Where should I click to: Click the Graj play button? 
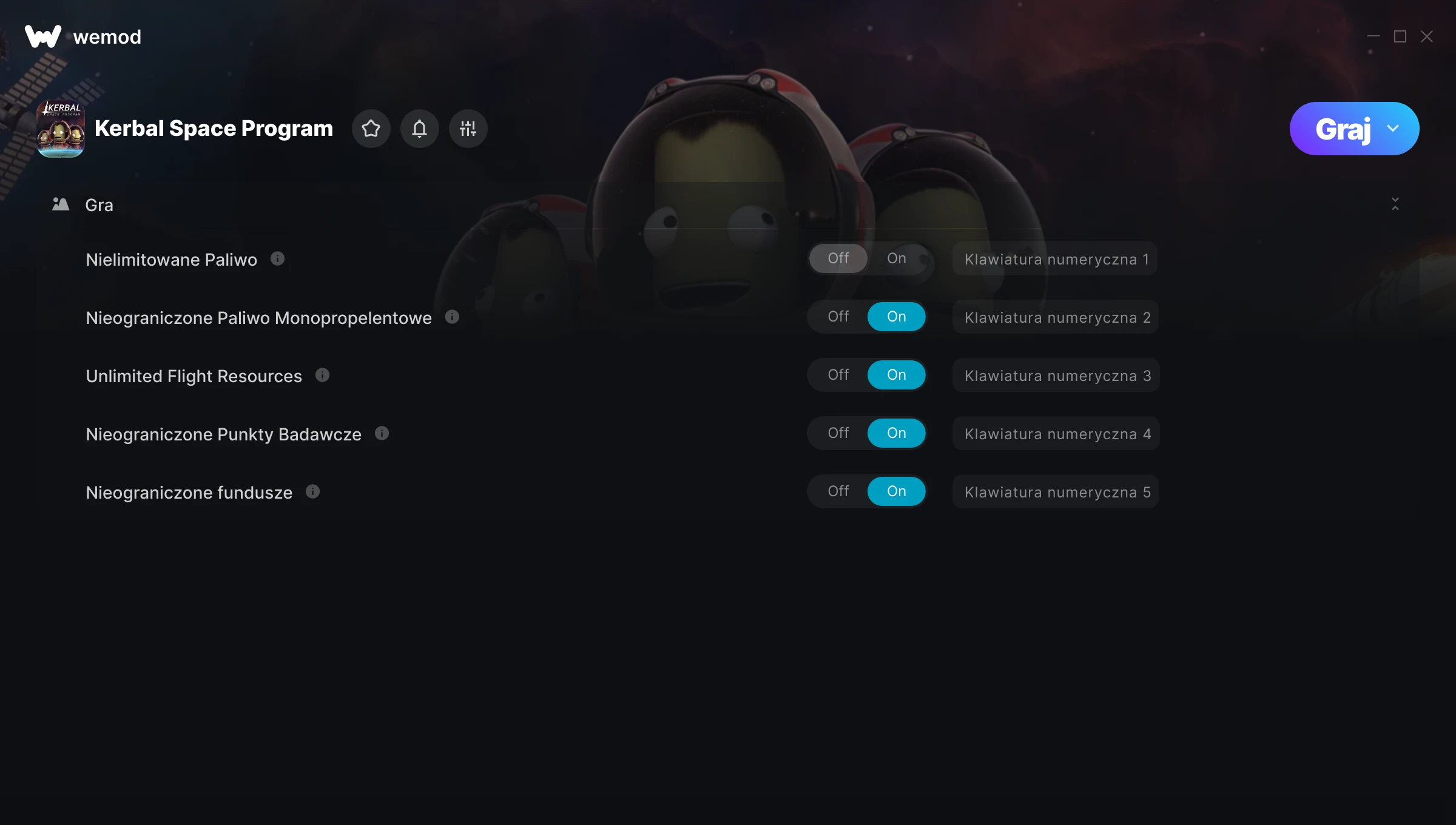pos(1342,129)
